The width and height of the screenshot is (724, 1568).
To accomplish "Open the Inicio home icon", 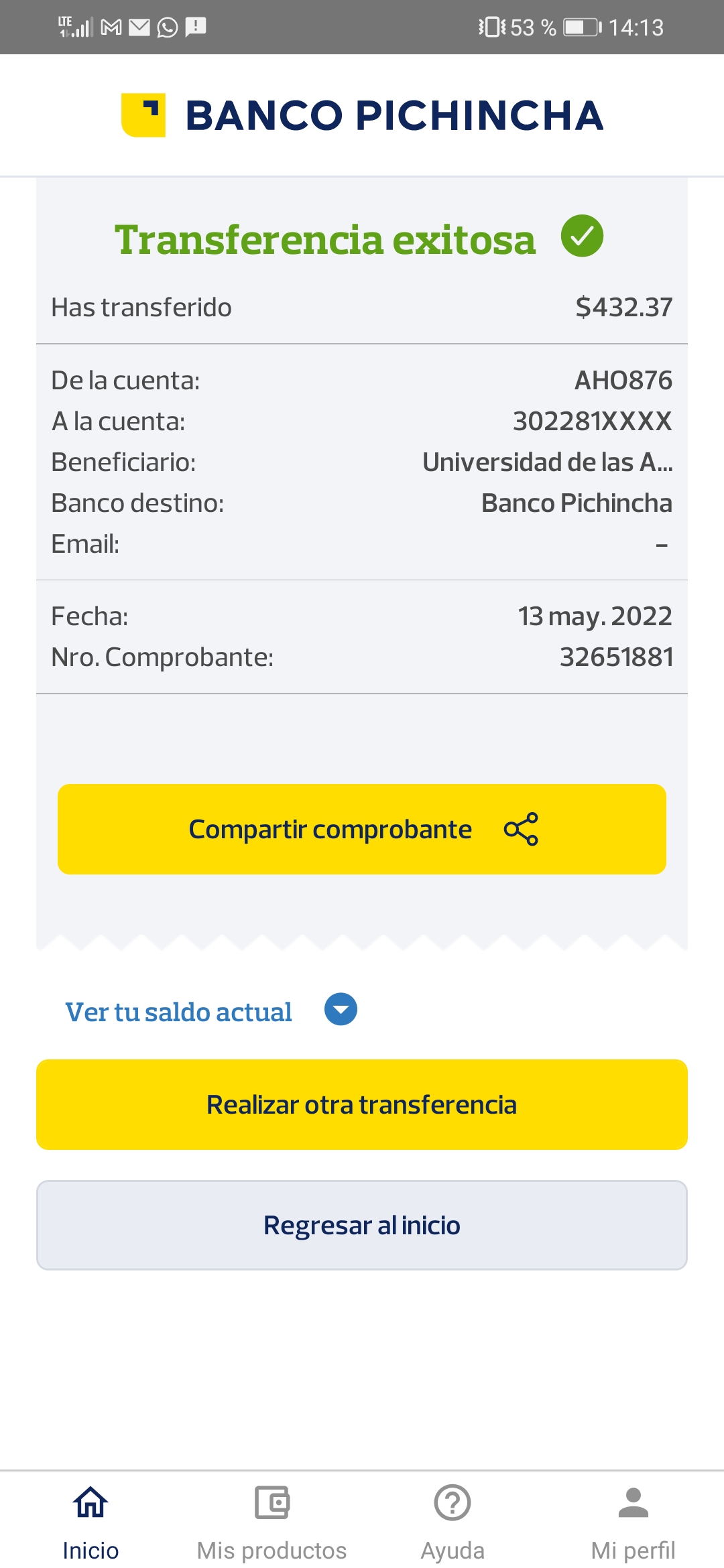I will [90, 1502].
